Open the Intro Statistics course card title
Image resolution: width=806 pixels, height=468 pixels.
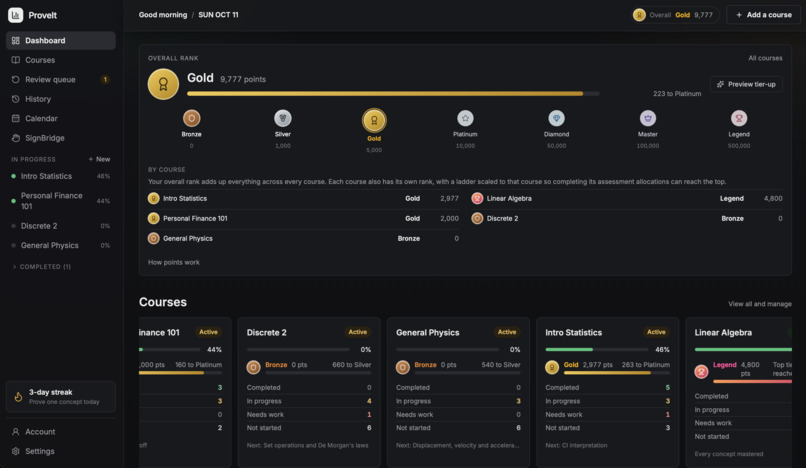click(x=574, y=333)
